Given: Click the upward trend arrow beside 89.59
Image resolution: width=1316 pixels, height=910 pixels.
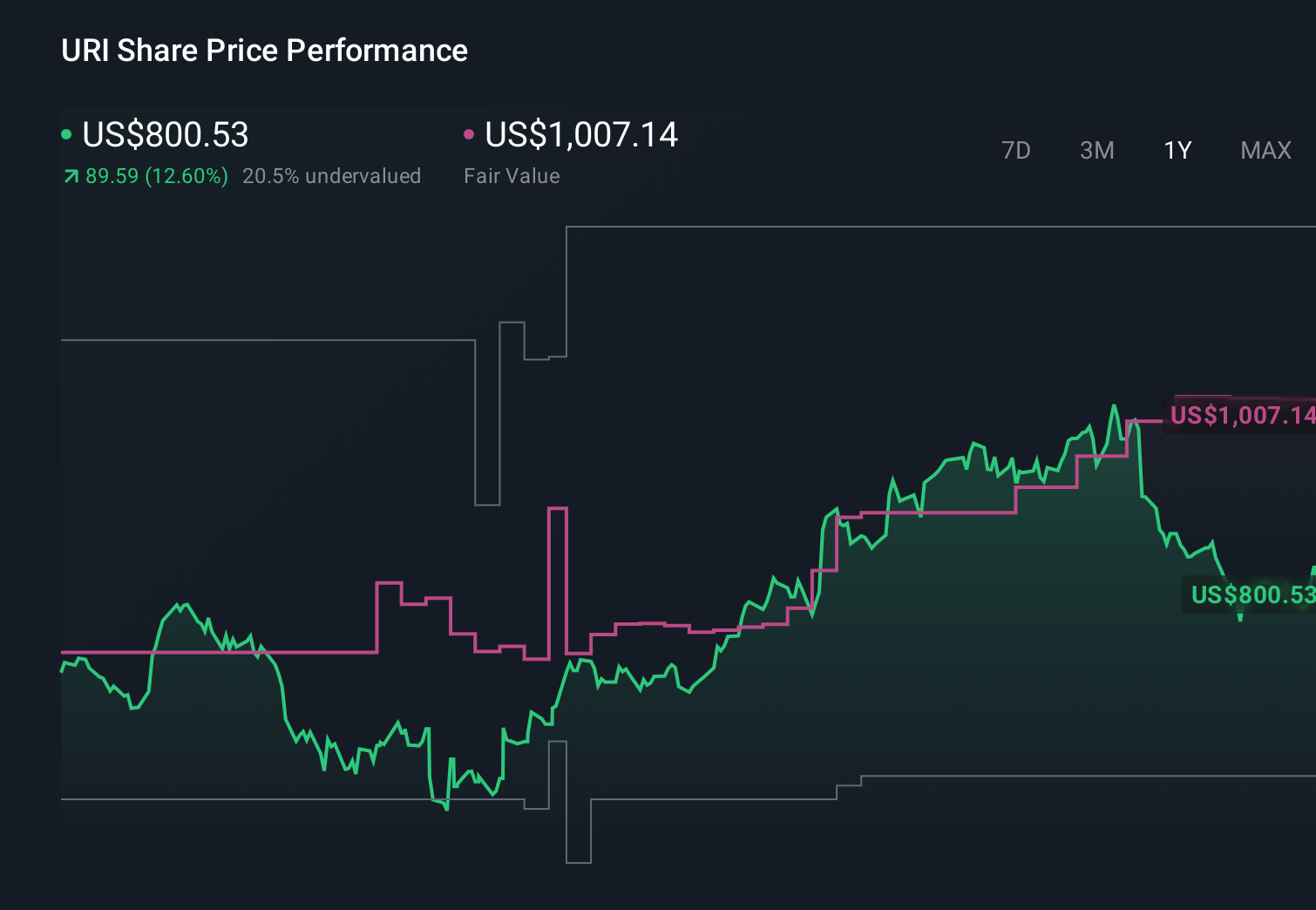Looking at the screenshot, I should click(x=70, y=175).
